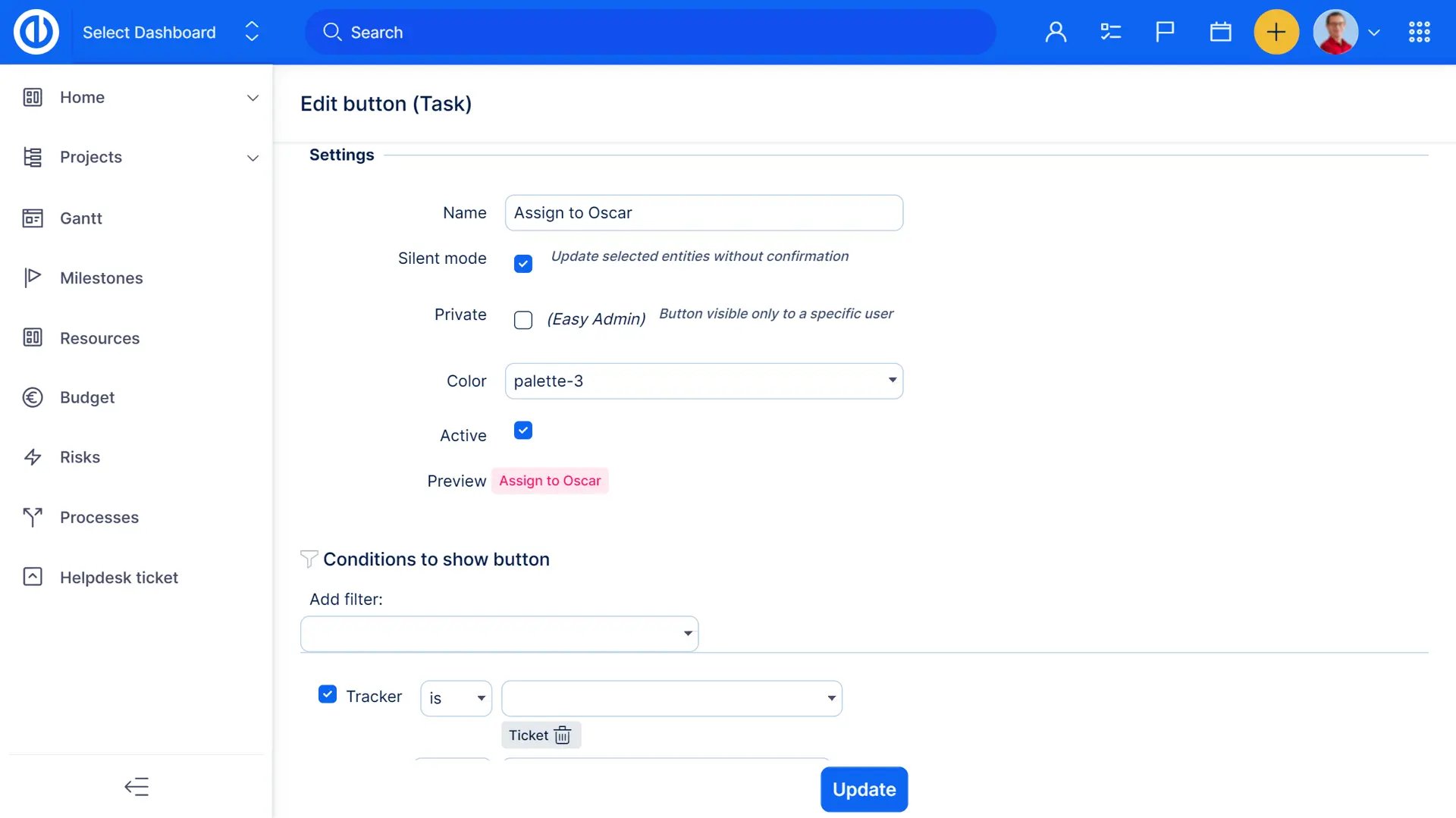
Task: Click into the Name text field
Action: point(704,213)
